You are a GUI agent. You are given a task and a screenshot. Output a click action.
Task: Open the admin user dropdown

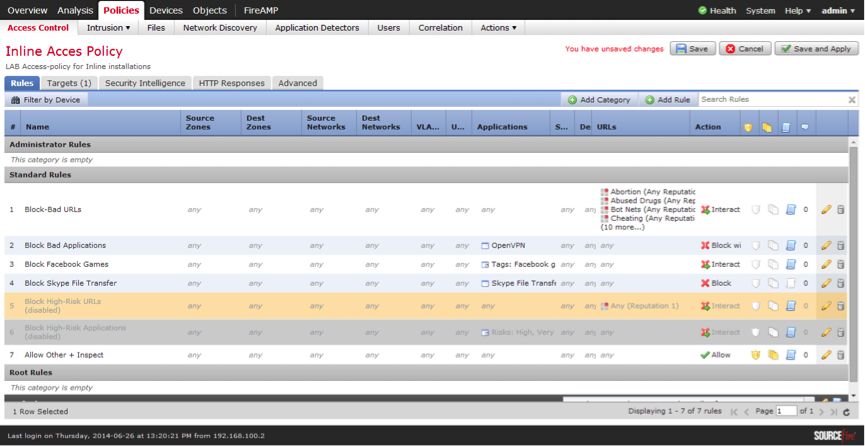[839, 10]
